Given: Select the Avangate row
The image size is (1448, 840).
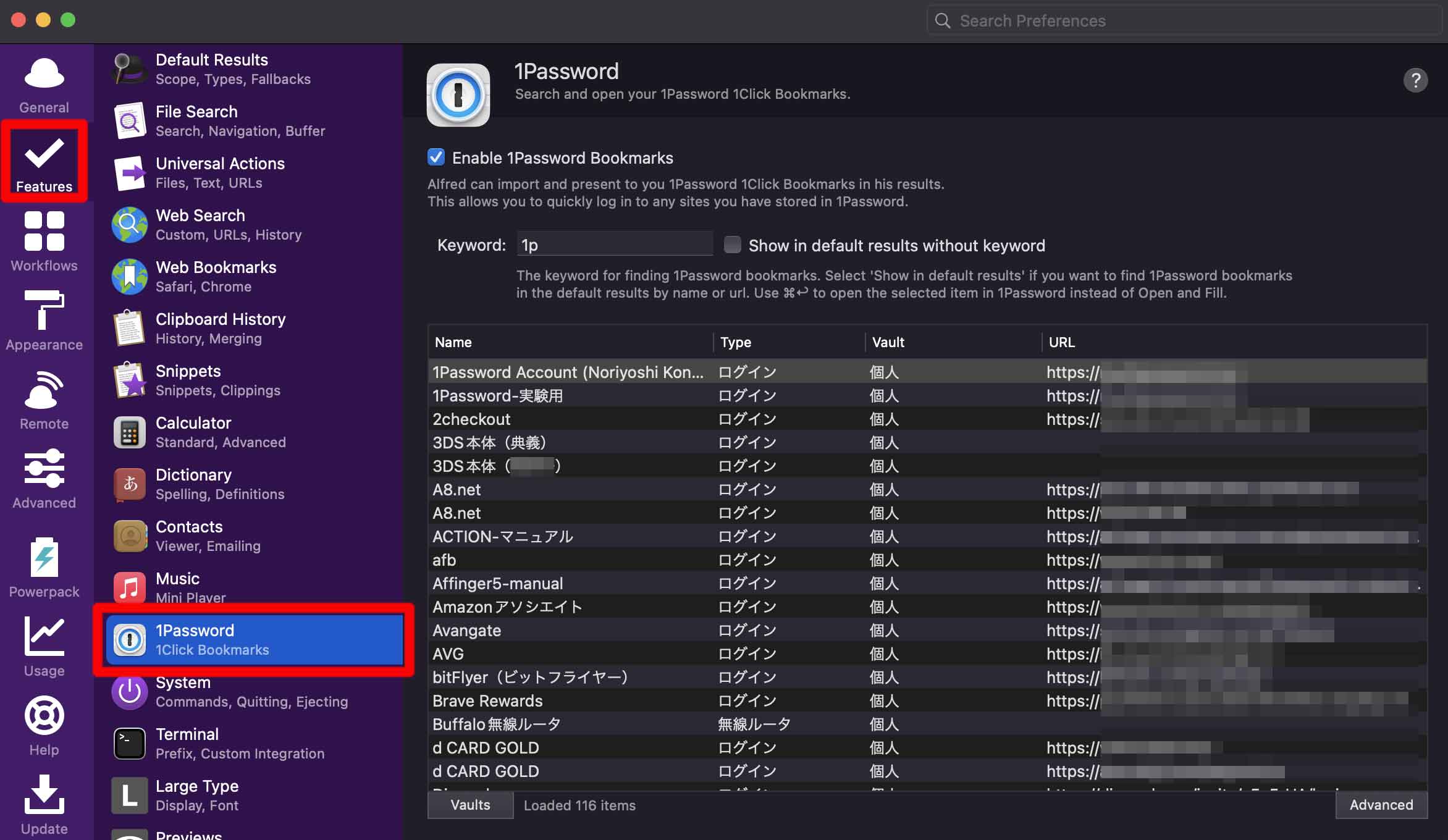Looking at the screenshot, I should point(927,630).
